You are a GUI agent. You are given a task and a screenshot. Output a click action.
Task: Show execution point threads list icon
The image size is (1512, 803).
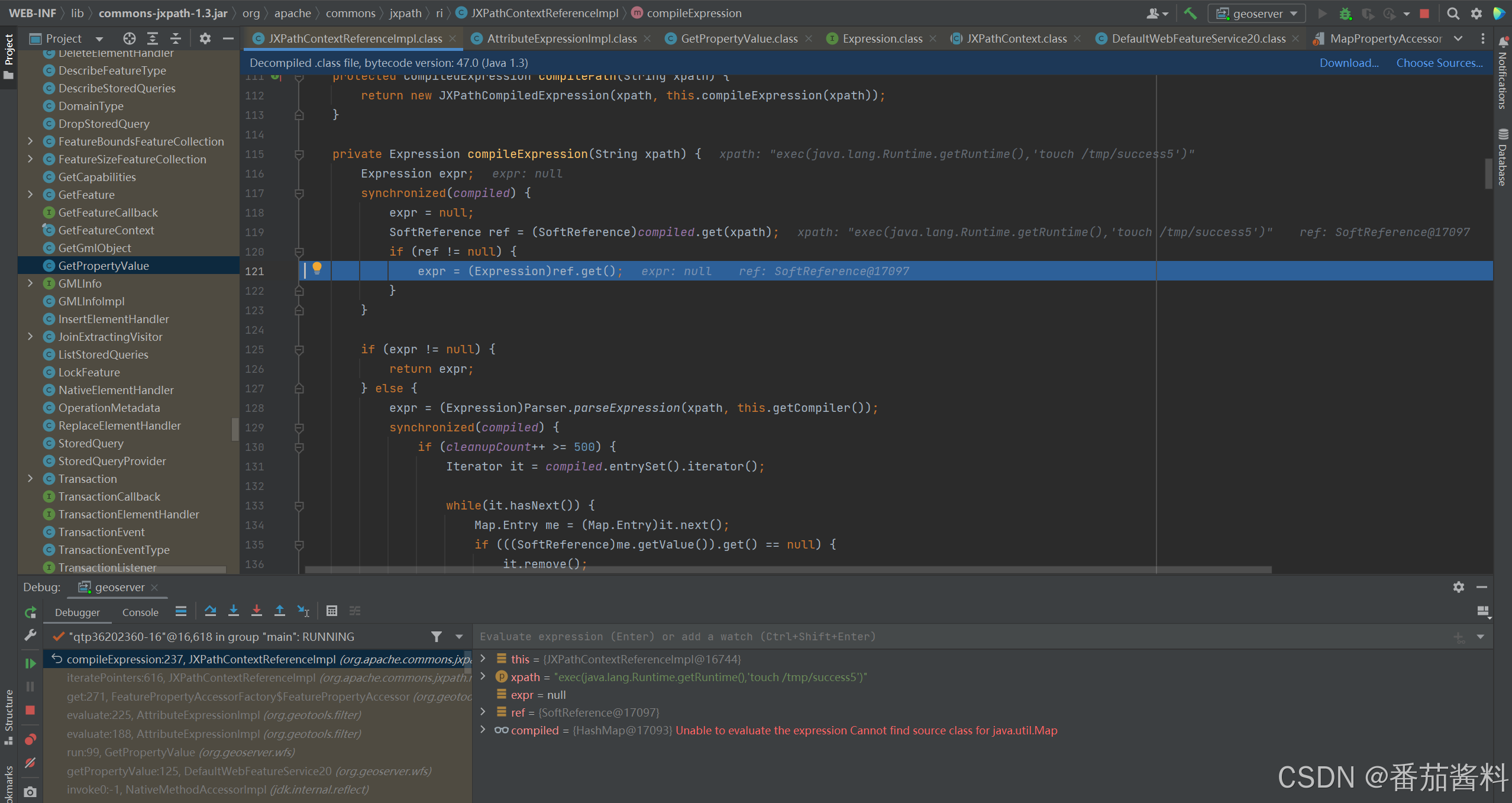181,611
